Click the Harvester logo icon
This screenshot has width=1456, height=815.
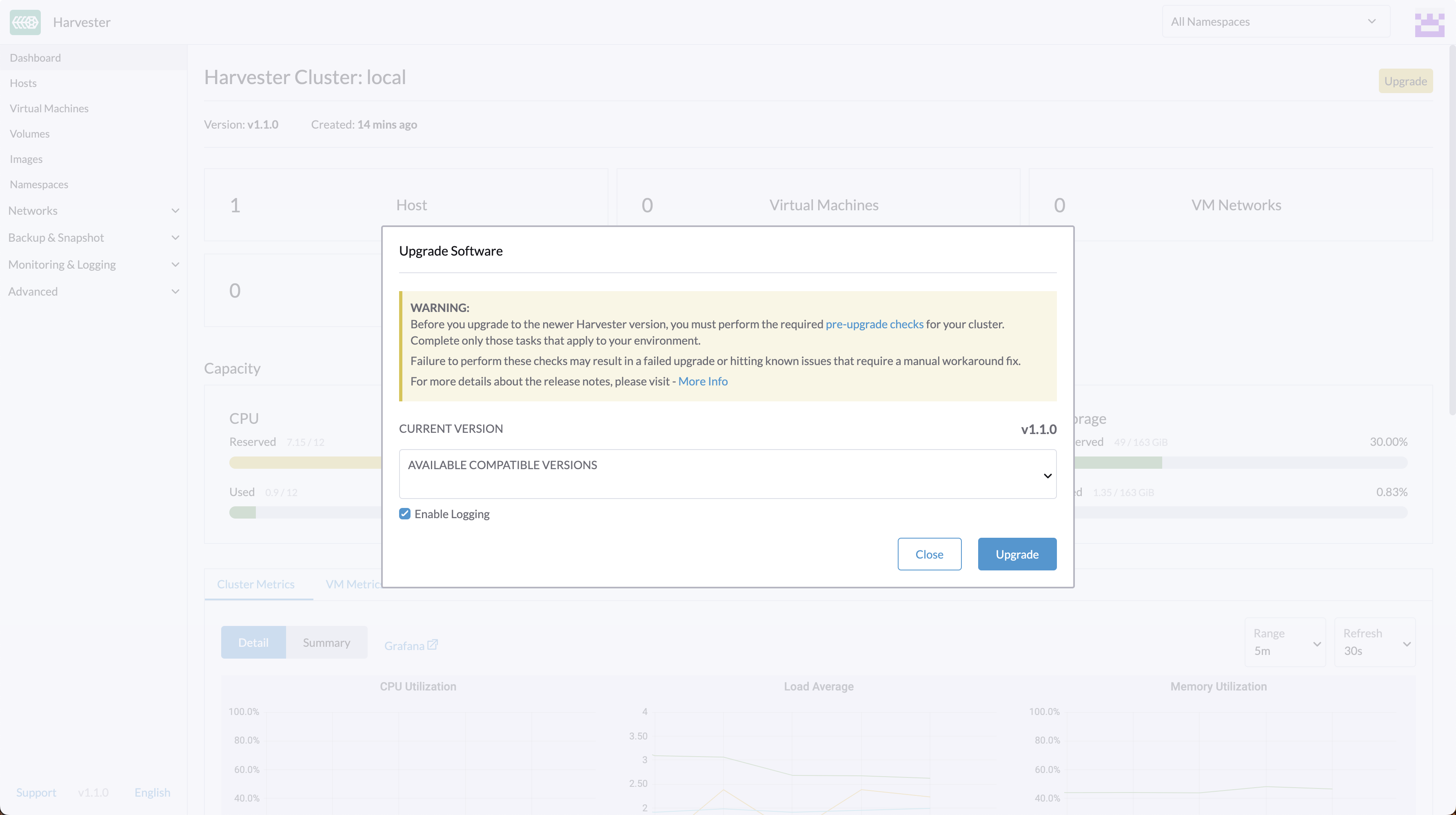[x=24, y=22]
